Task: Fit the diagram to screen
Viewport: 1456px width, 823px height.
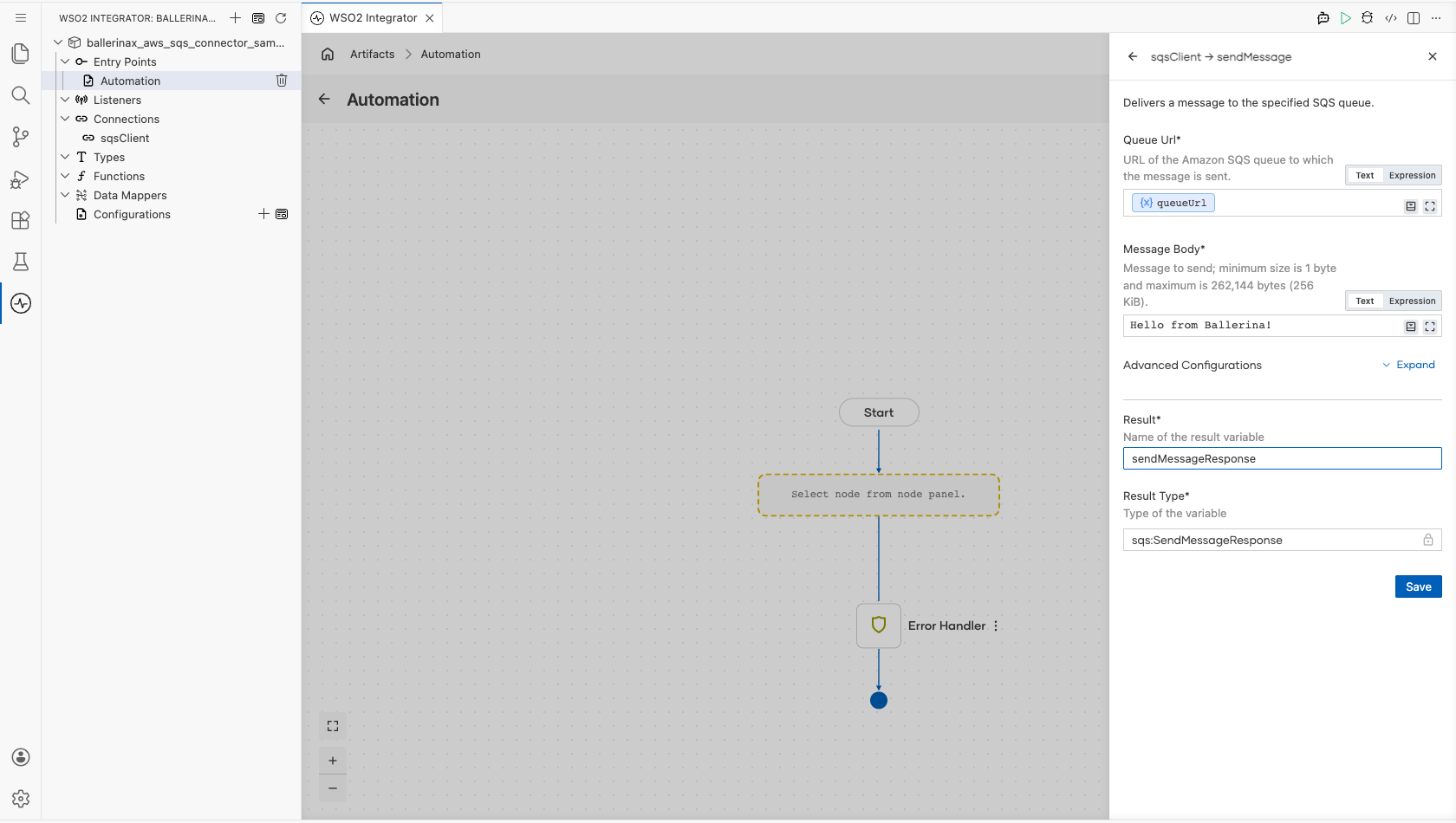Action: pyautogui.click(x=333, y=726)
